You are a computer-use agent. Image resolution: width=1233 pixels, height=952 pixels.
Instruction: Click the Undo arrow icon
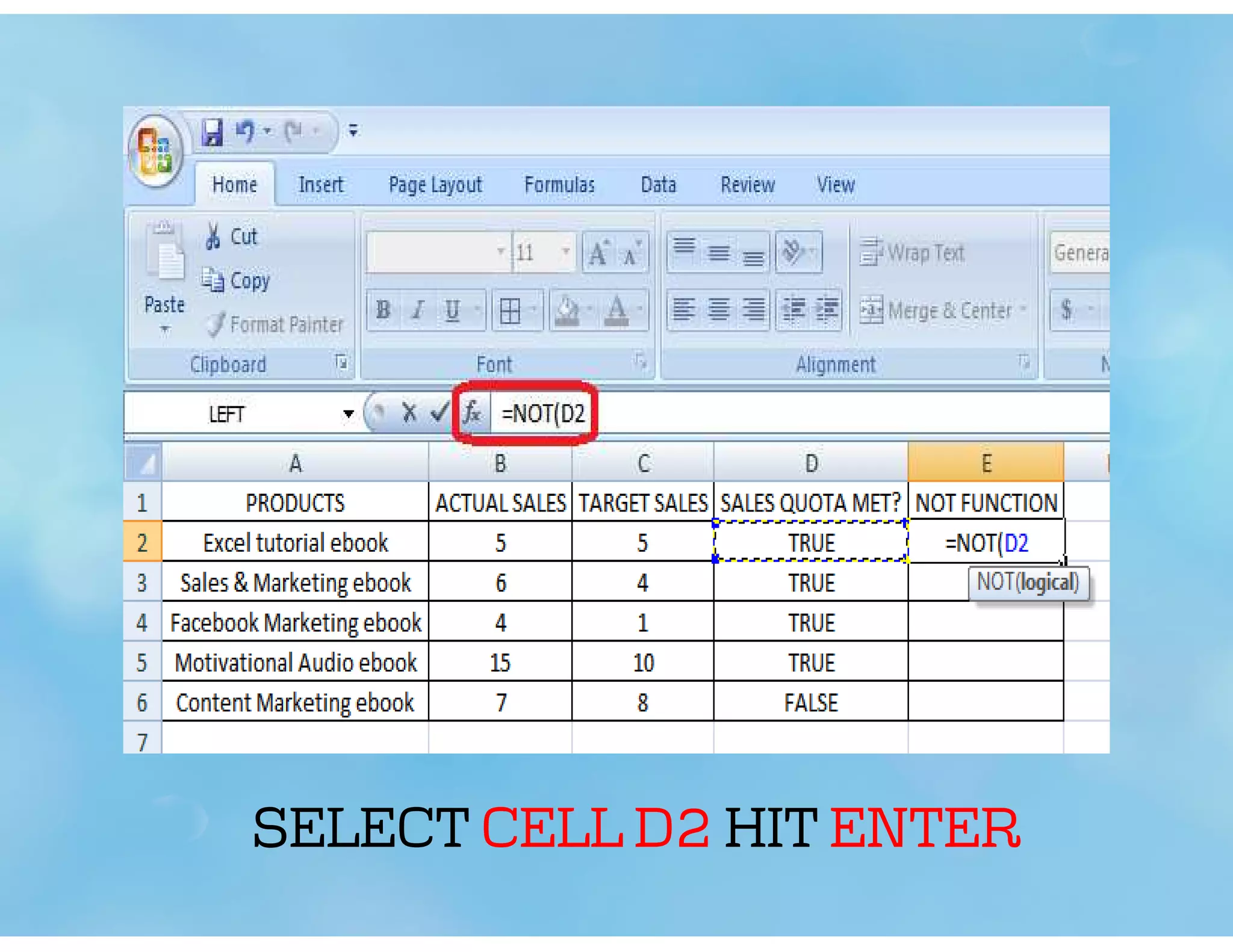(x=245, y=131)
